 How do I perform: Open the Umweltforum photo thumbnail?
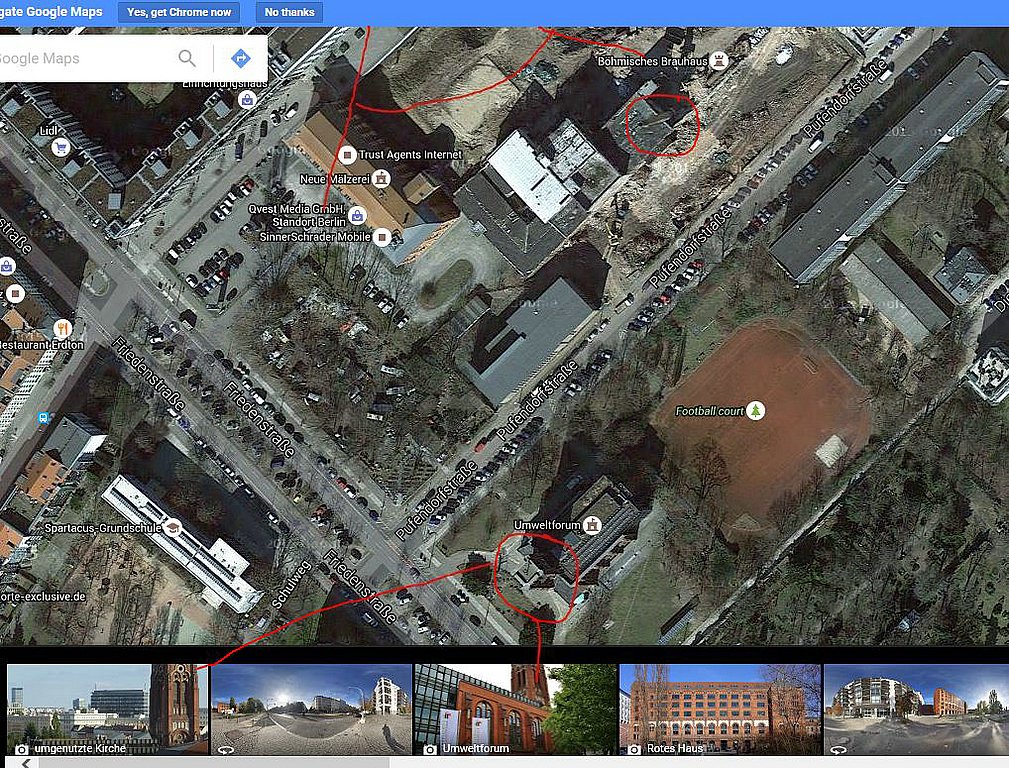point(515,709)
